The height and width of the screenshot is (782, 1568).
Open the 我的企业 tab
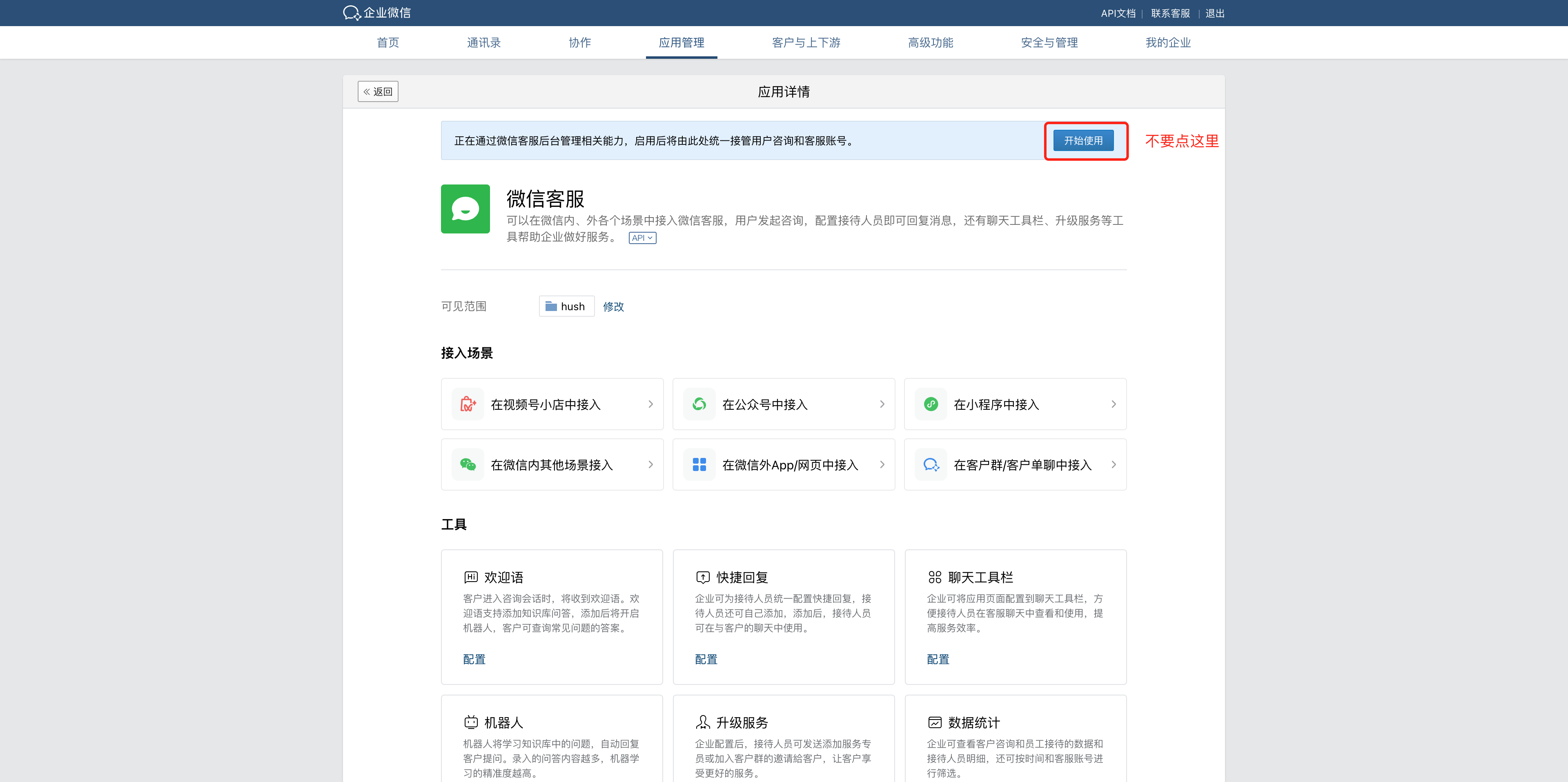(x=1167, y=42)
